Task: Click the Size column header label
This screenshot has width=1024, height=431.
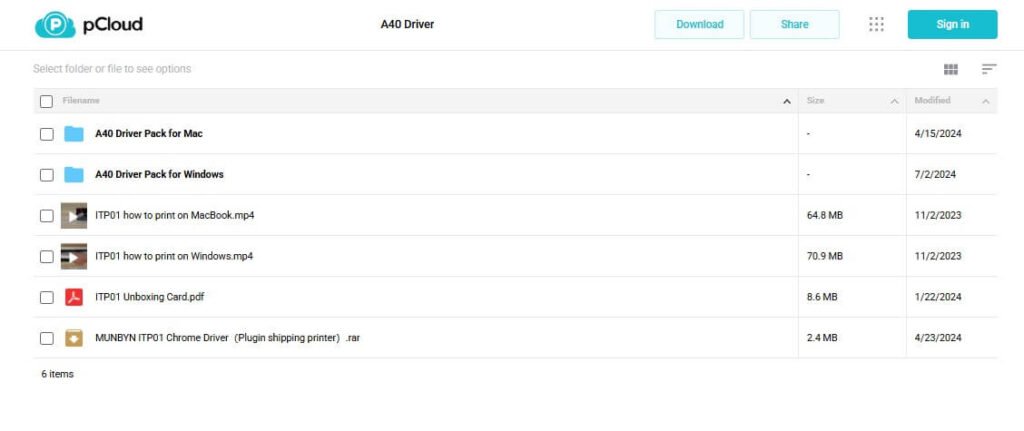Action: pyautogui.click(x=815, y=101)
